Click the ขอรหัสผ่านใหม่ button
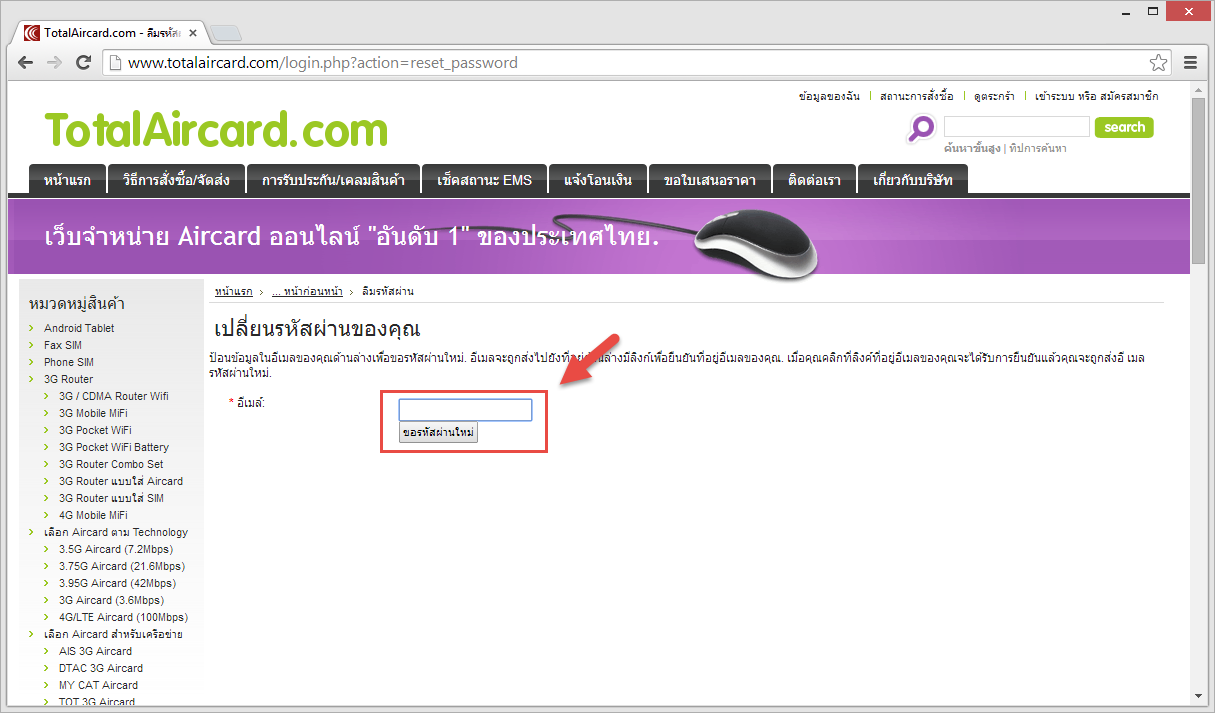Image resolution: width=1215 pixels, height=713 pixels. click(x=438, y=433)
